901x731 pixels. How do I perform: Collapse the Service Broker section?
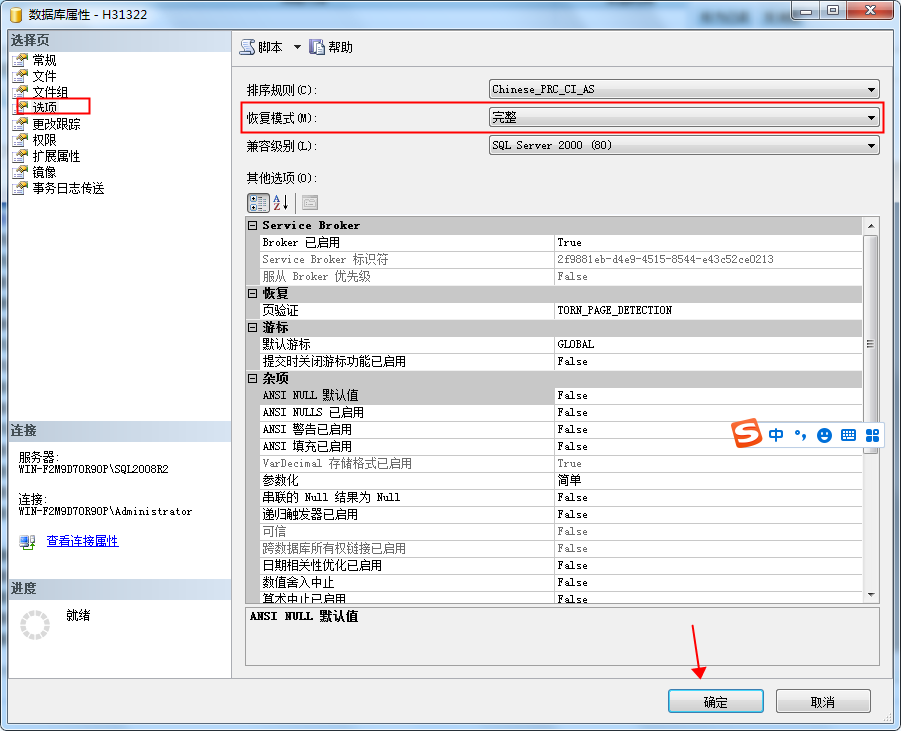(253, 226)
